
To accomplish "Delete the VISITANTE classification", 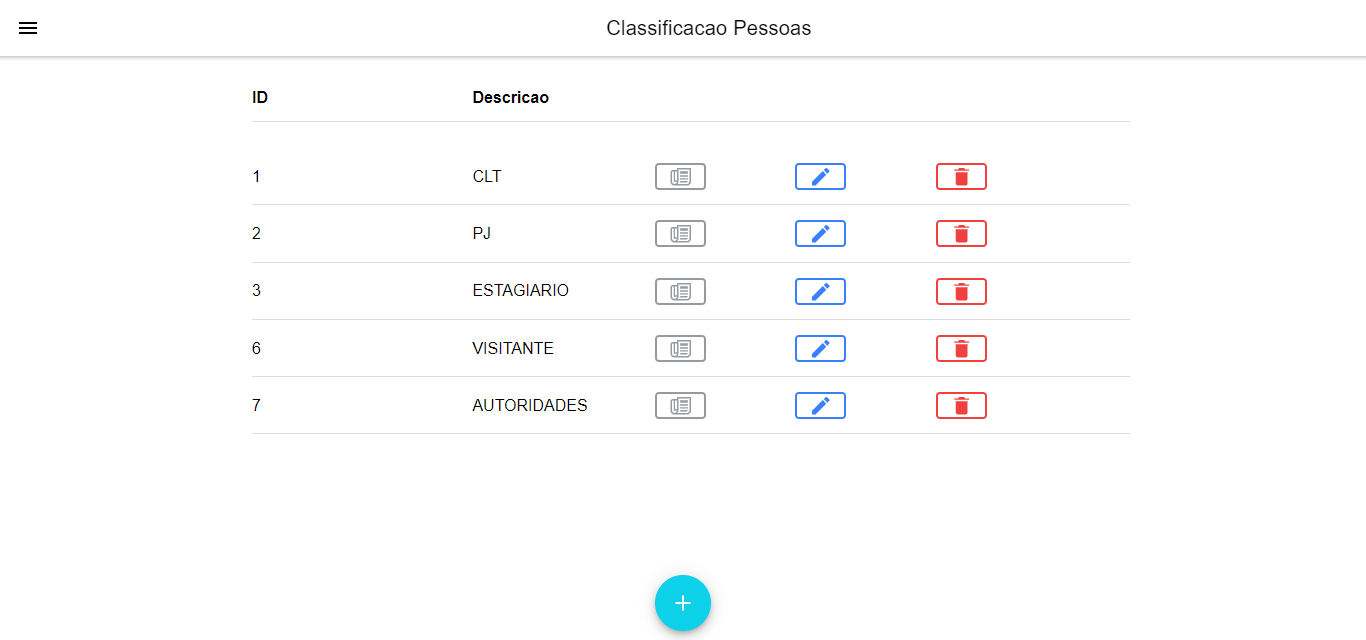I will [961, 348].
